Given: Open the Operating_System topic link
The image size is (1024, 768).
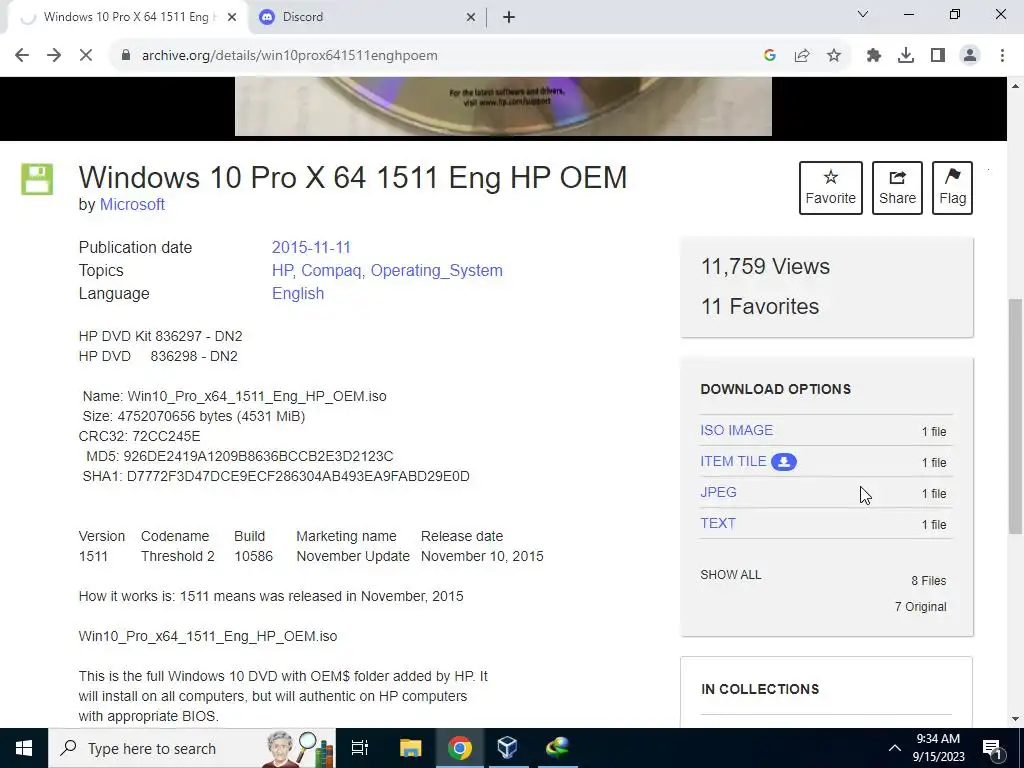Looking at the screenshot, I should point(436,270).
